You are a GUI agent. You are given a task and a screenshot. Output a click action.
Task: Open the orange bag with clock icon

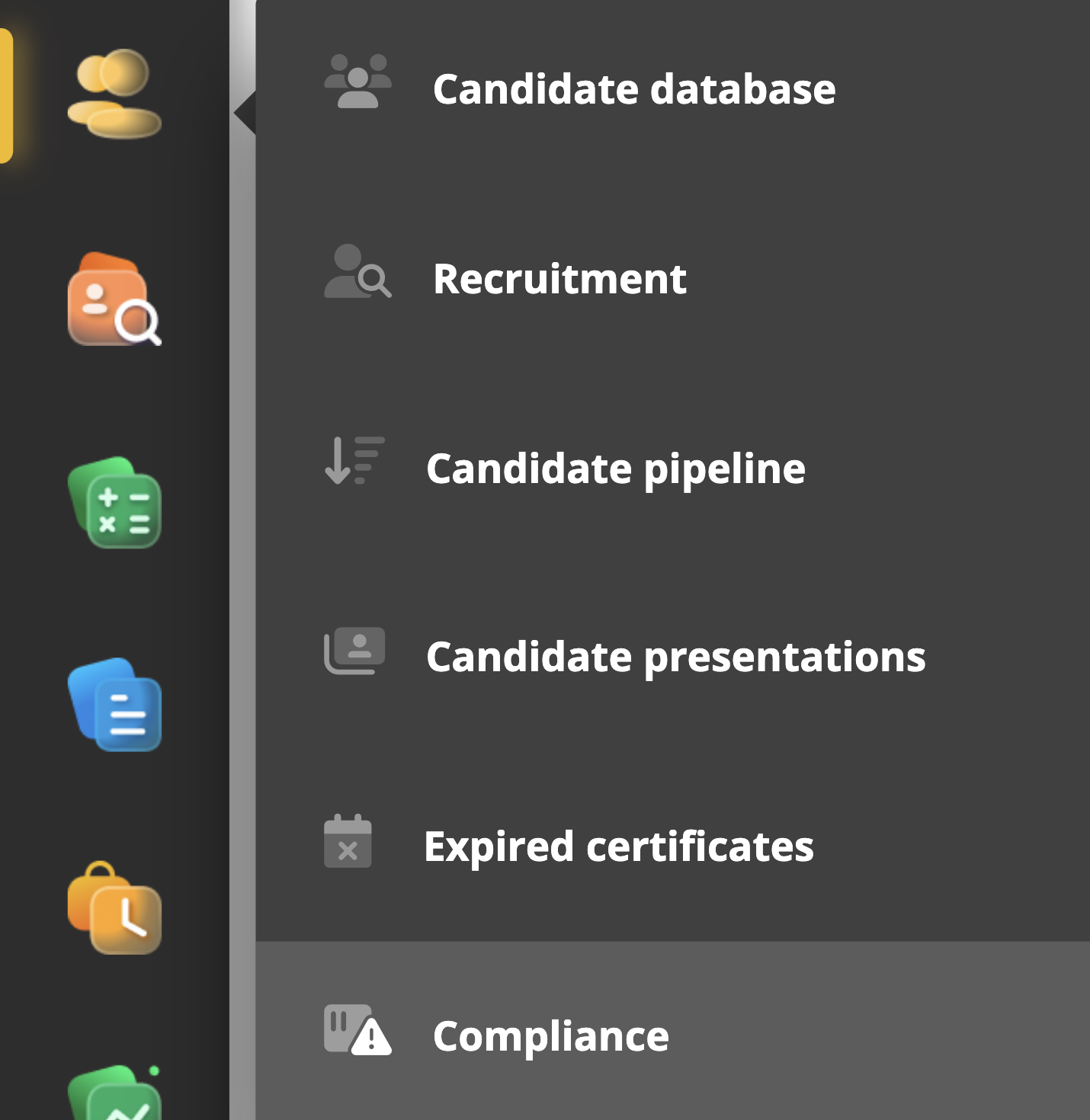tap(114, 908)
